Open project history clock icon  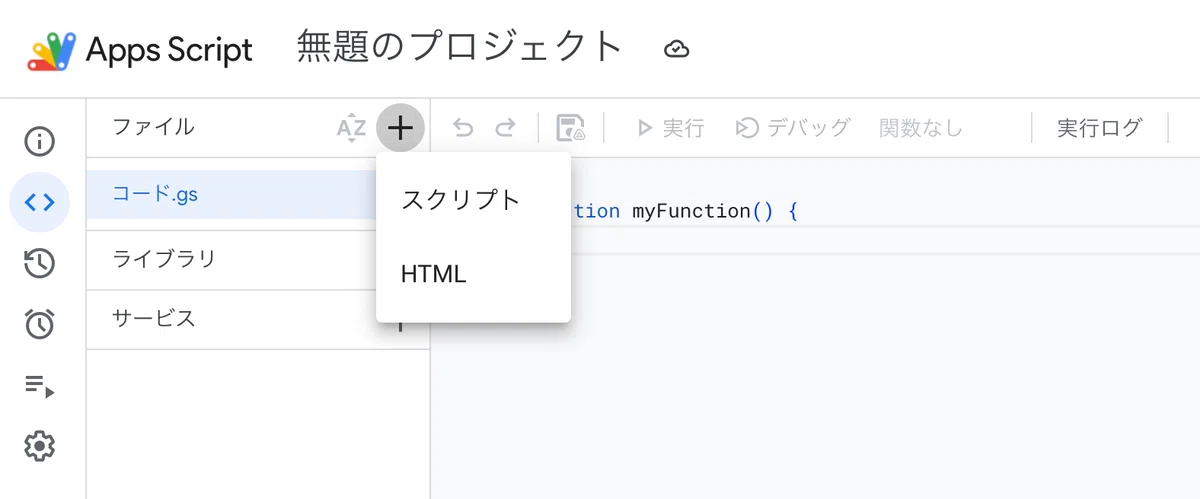pos(39,263)
